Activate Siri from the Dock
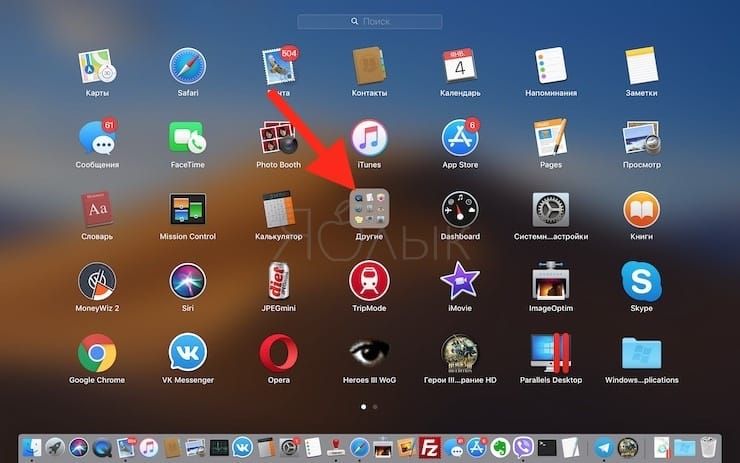Screen dimensions: 740x463 coord(79,447)
